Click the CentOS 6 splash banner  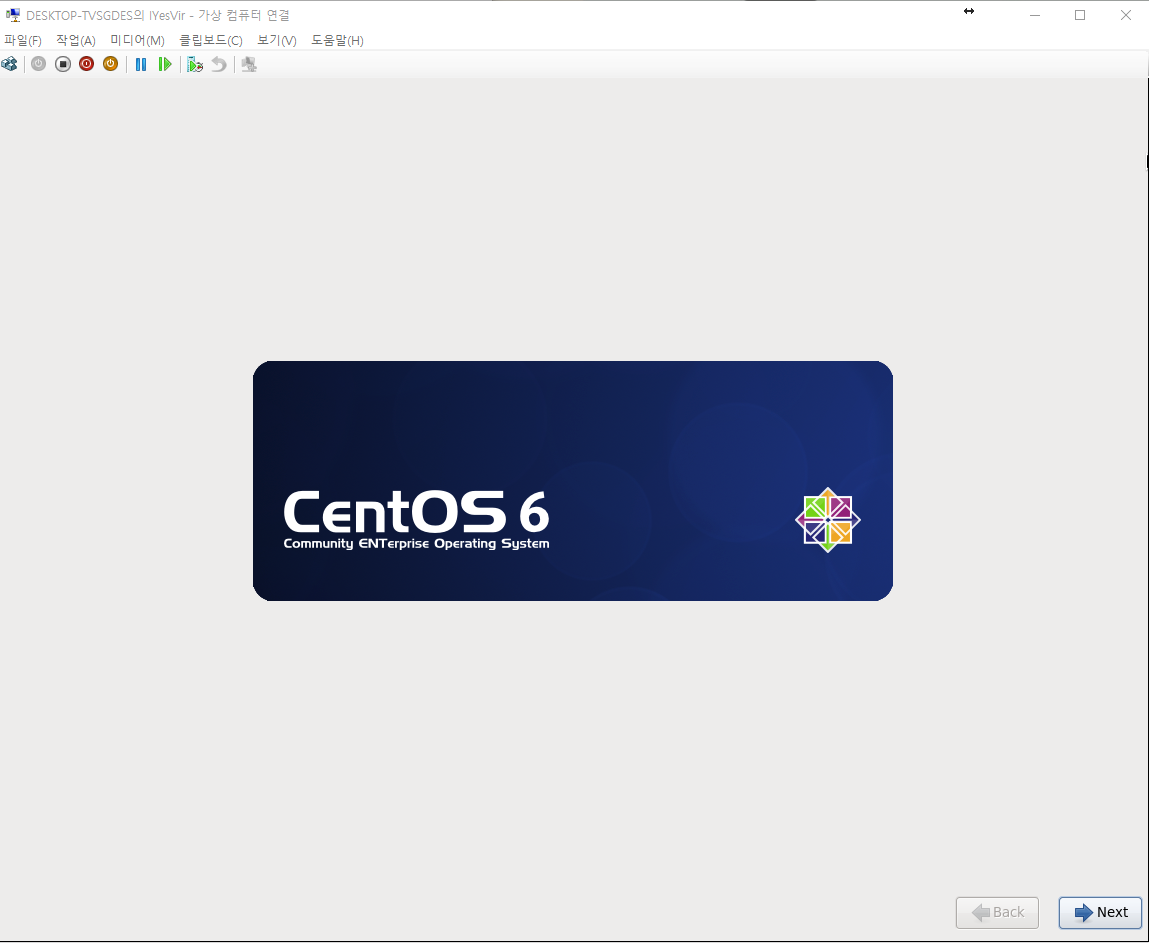pyautogui.click(x=572, y=481)
